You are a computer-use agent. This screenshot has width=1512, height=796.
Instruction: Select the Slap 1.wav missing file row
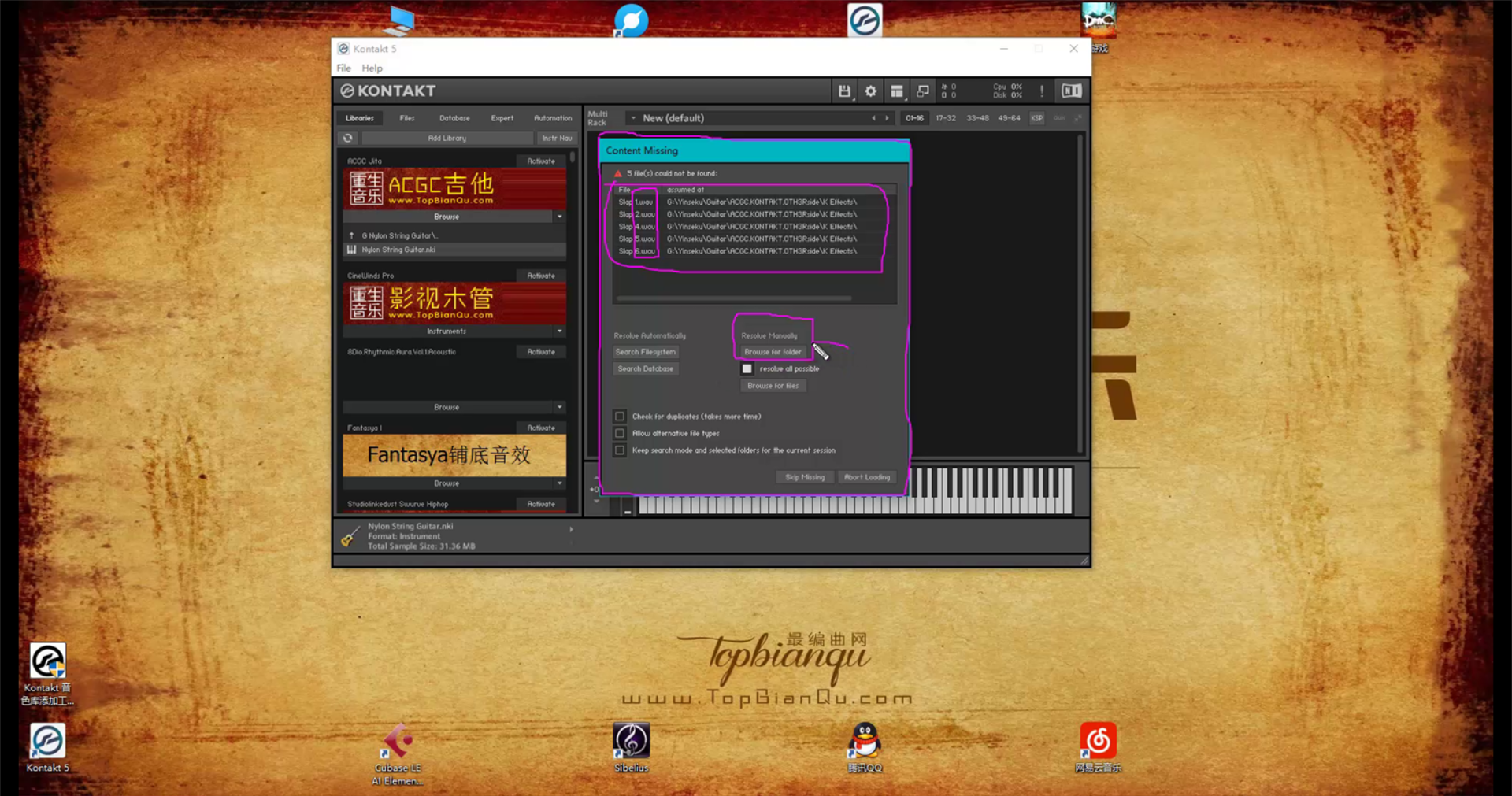[x=754, y=202]
